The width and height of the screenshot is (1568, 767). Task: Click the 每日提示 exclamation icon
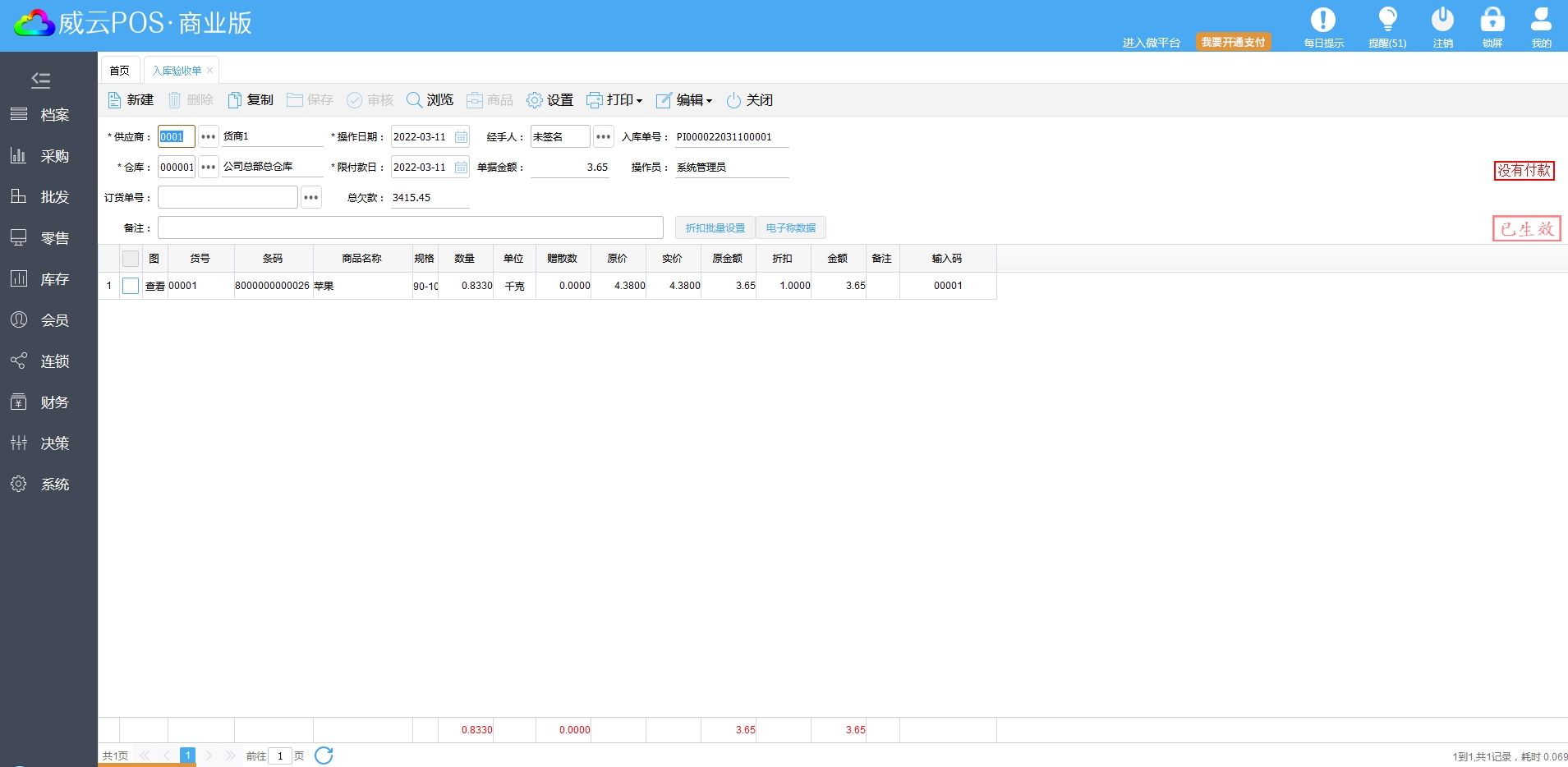1322,20
